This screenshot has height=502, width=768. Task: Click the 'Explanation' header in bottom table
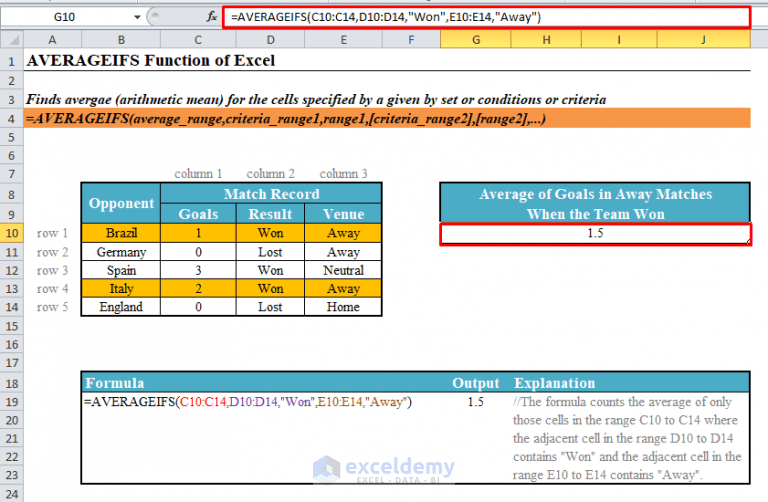[x=554, y=383]
